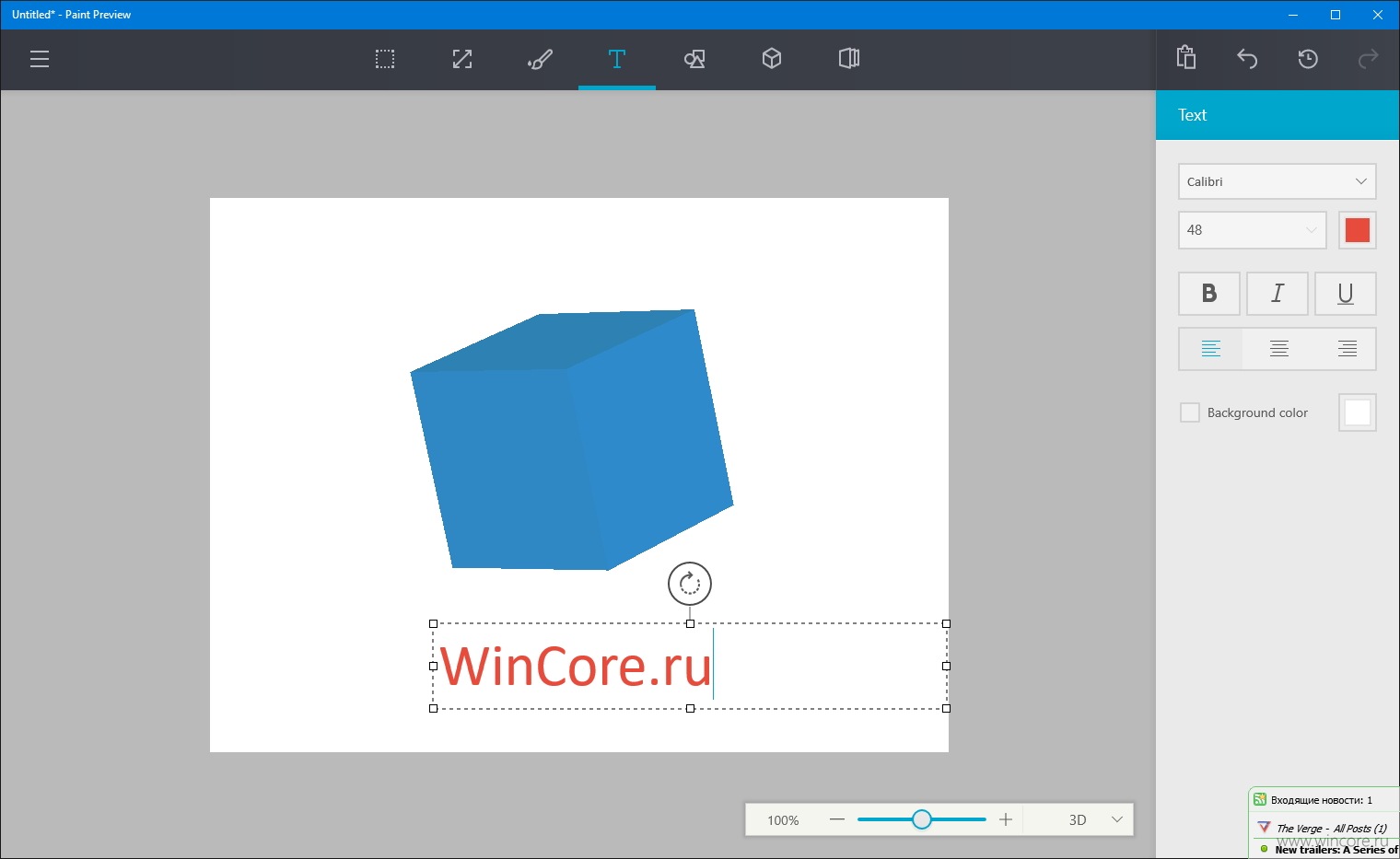1400x859 pixels.
Task: Maximize the Paint Preview window
Action: (1336, 15)
